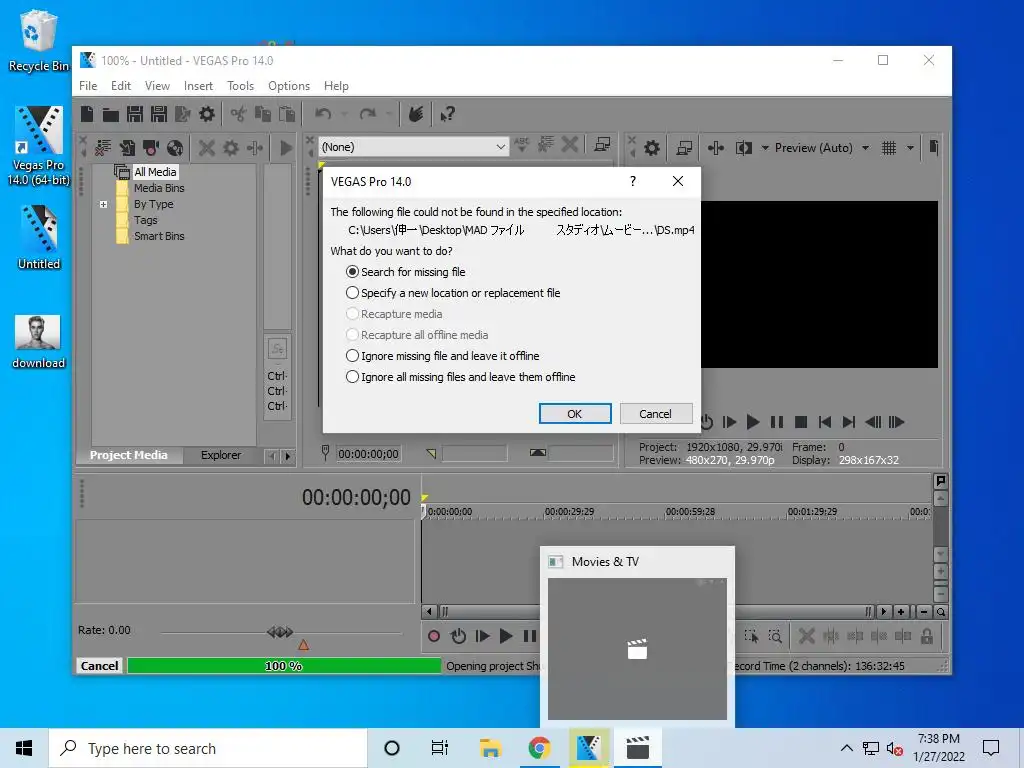1024x768 pixels.
Task: Click the Interactive Tutorials hand icon
Action: click(416, 114)
